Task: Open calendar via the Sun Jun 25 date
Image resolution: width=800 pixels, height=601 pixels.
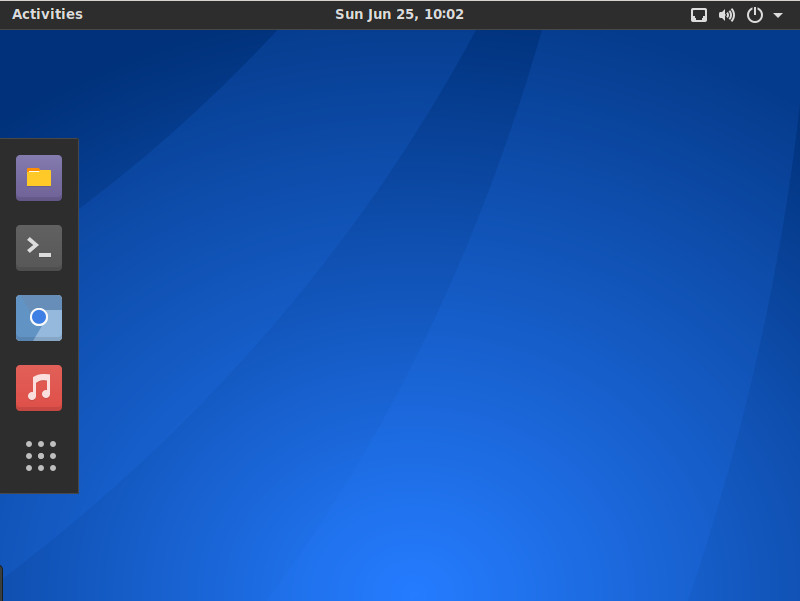Action: click(x=377, y=14)
